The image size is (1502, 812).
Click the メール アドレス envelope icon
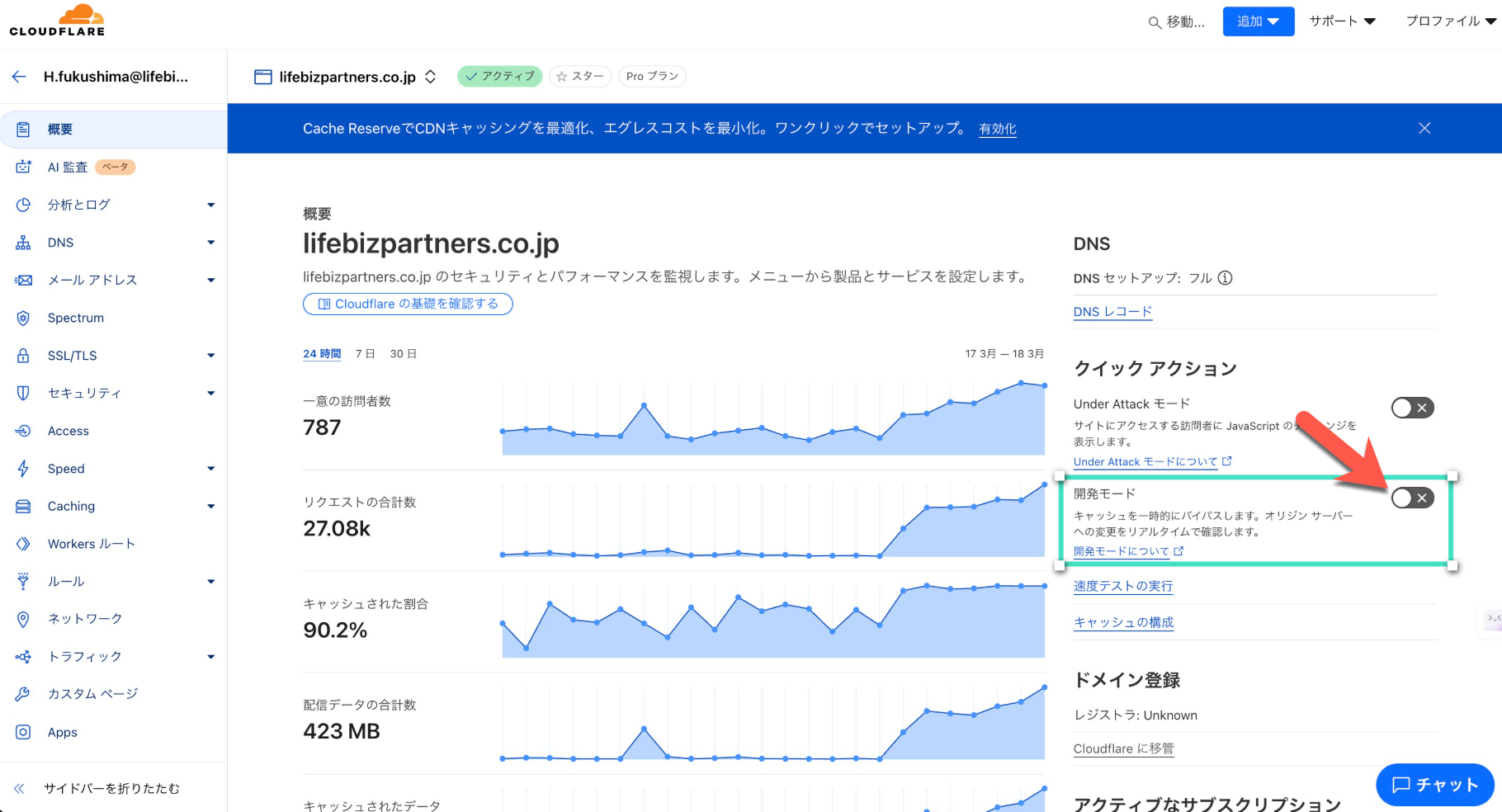[x=23, y=281]
